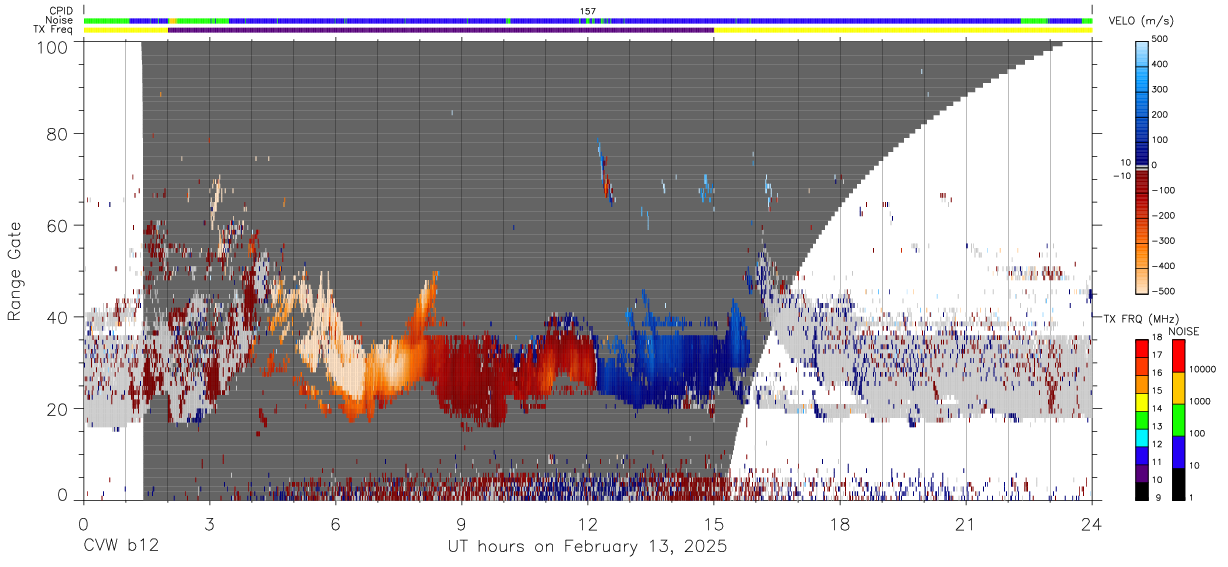Click the '200' velocity scale label
Image resolution: width=1228 pixels, height=567 pixels.
click(1161, 115)
